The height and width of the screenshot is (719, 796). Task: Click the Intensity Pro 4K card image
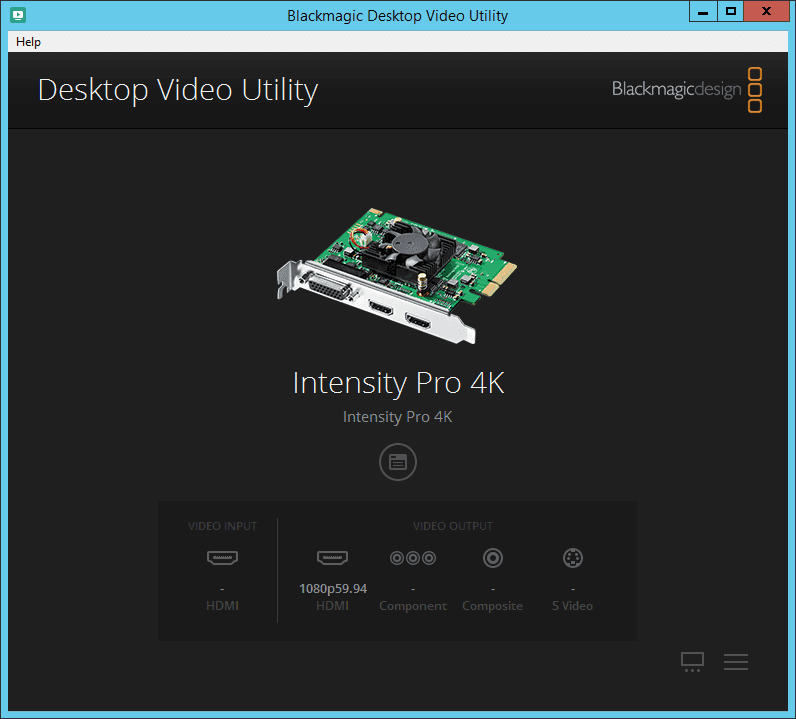397,275
